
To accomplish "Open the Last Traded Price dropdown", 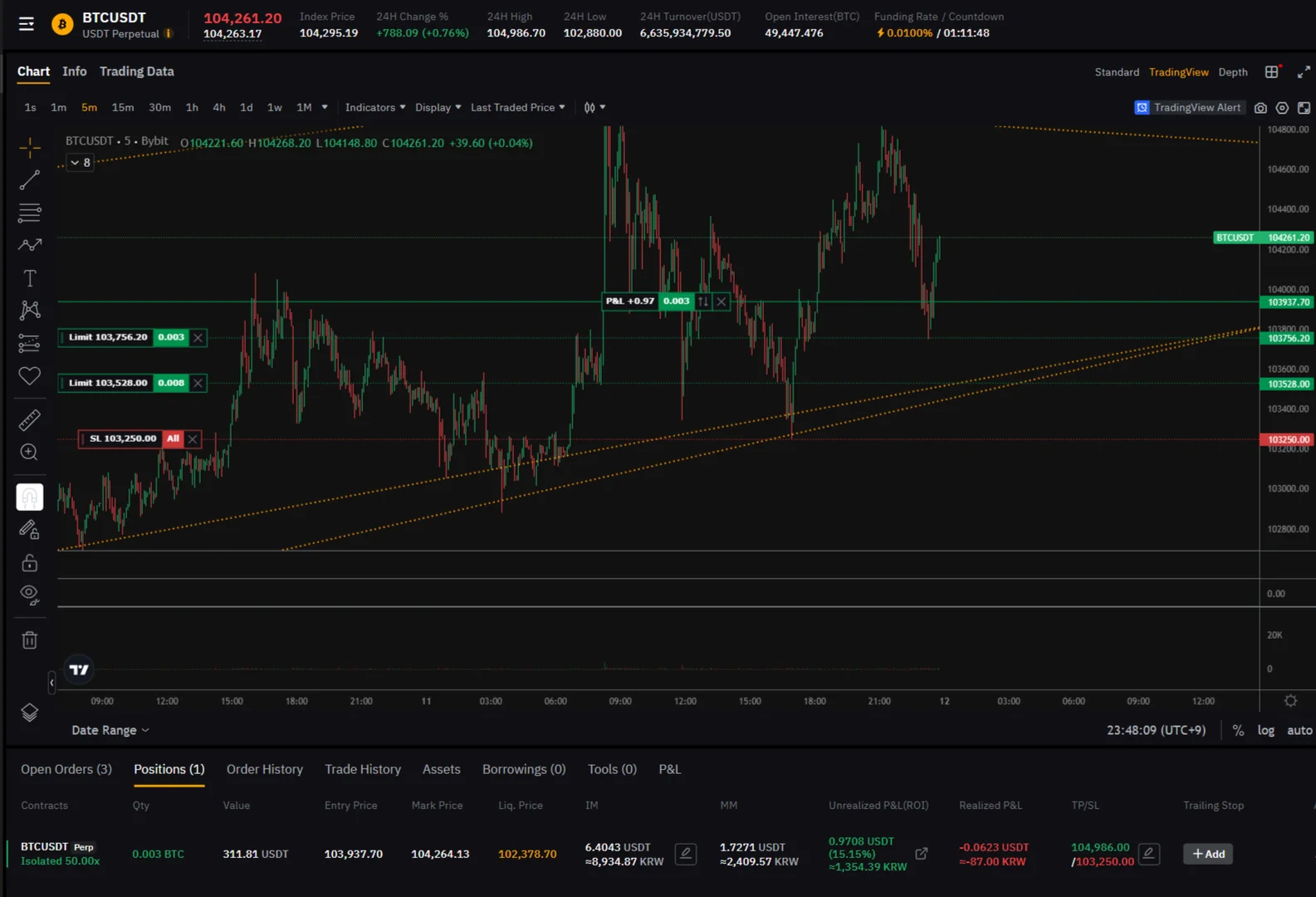I will [x=517, y=107].
